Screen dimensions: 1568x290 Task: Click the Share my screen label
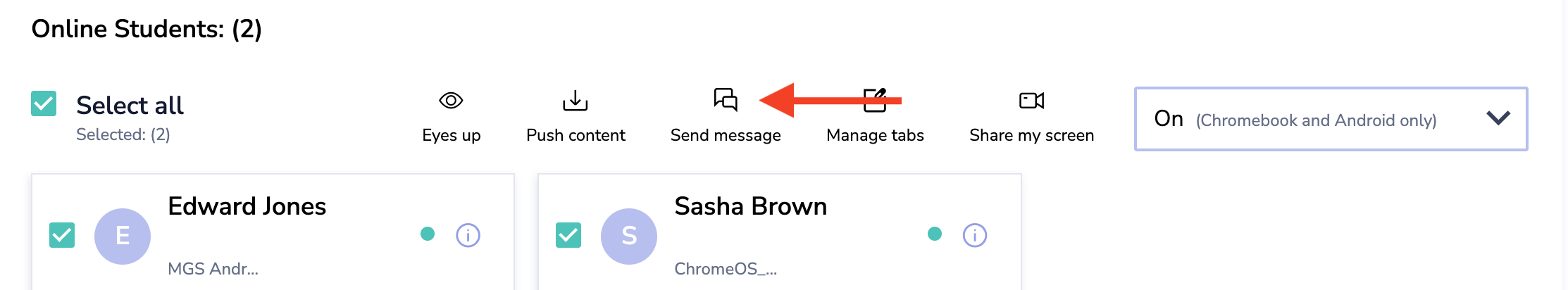coord(1031,135)
